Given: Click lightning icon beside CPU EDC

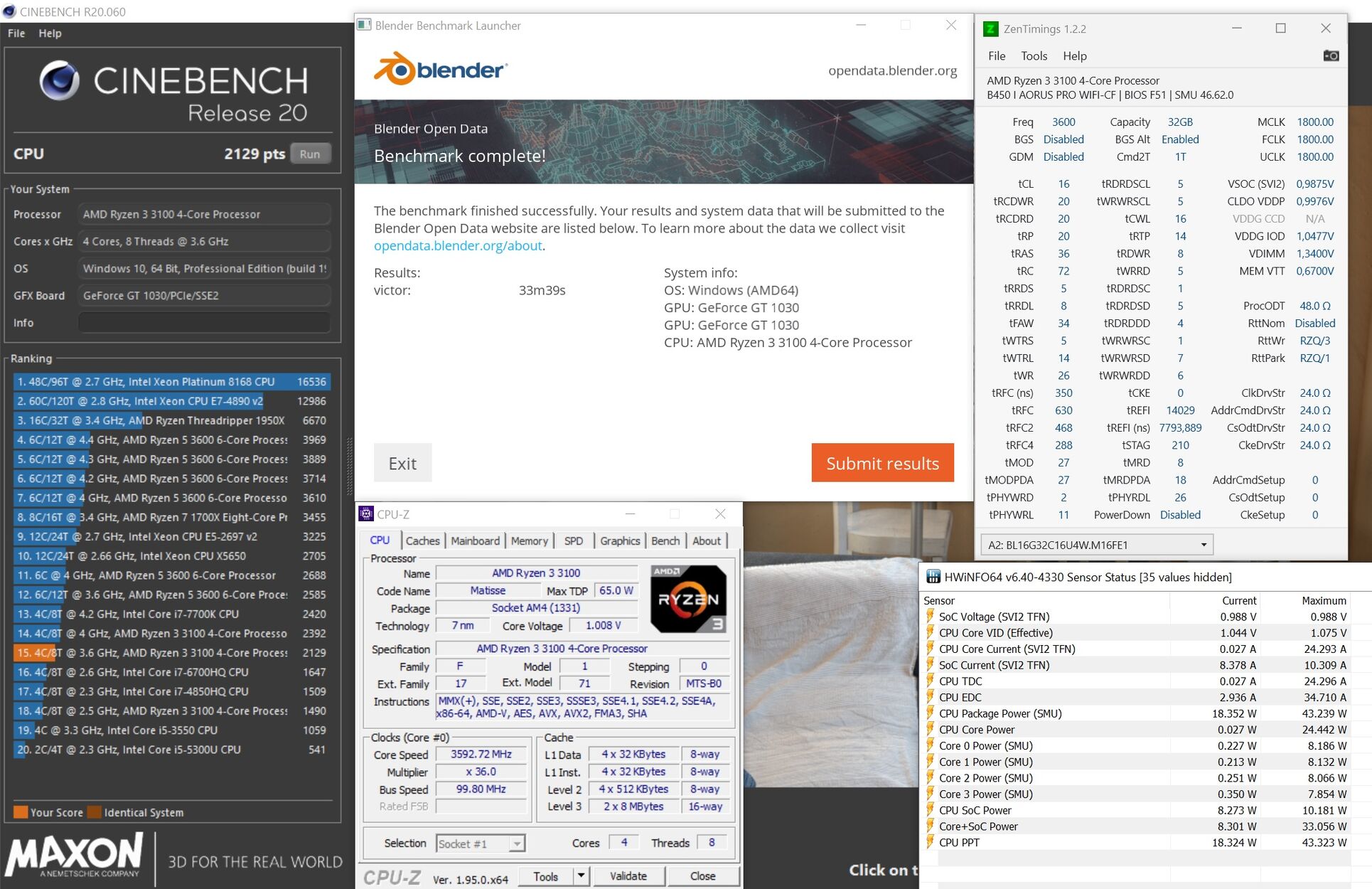Looking at the screenshot, I should click(929, 698).
